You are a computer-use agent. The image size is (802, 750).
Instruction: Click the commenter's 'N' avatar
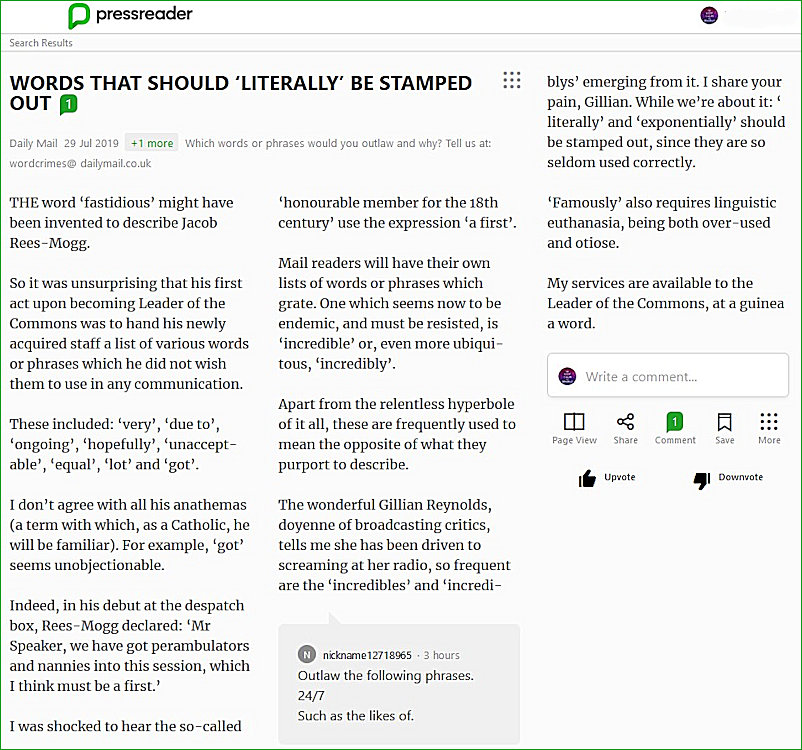[306, 655]
